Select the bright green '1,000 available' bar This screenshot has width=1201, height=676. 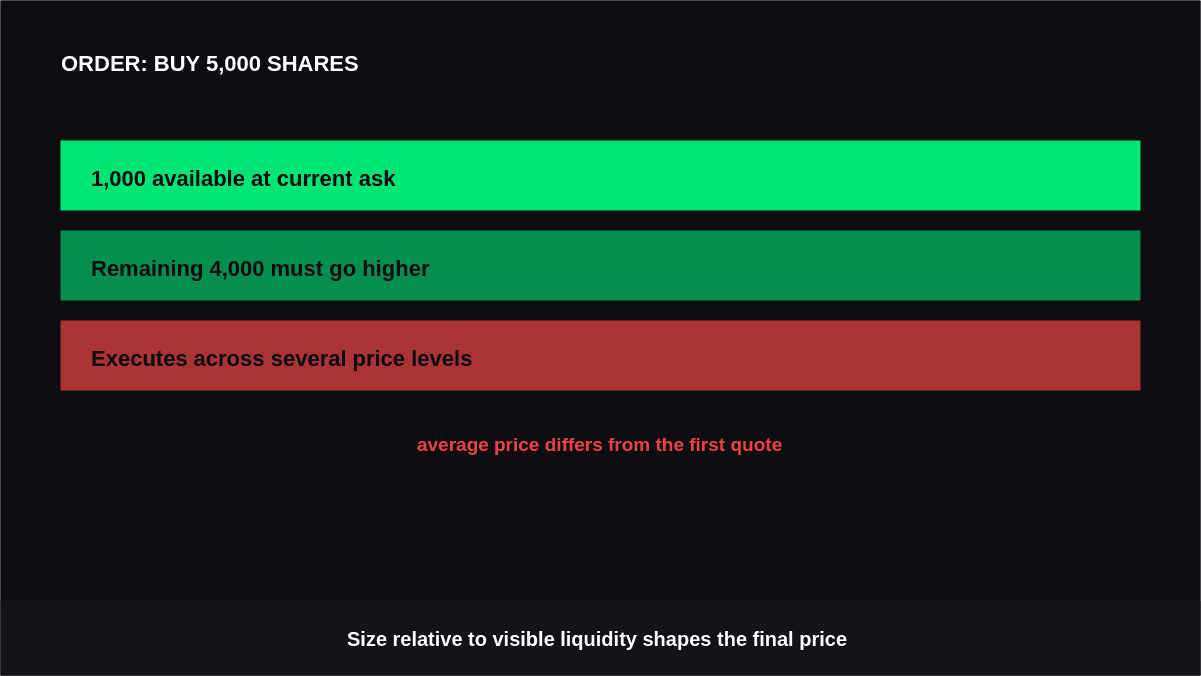click(x=600, y=175)
